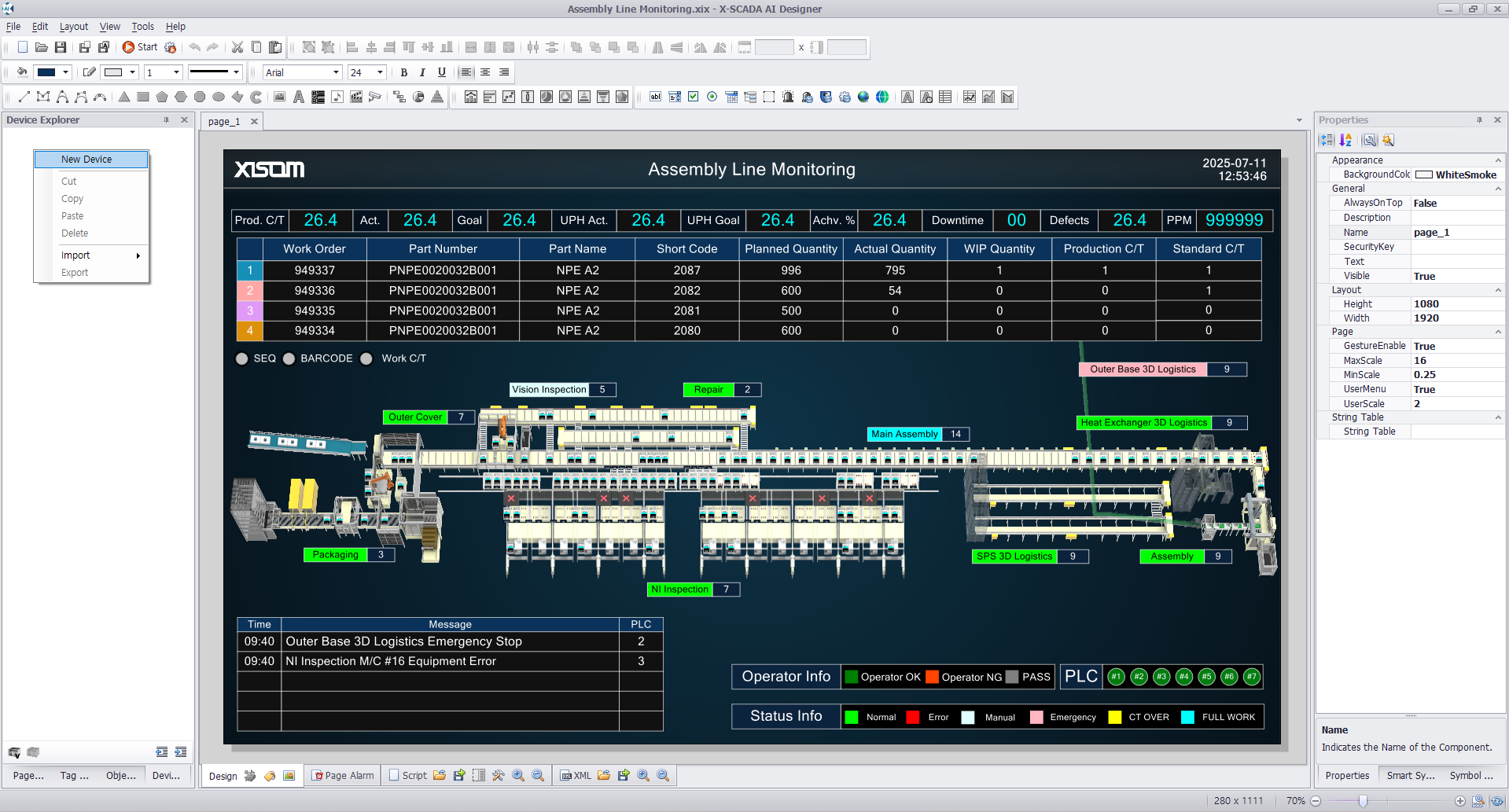Viewport: 1509px width, 812px height.
Task: Toggle Italic text formatting
Action: pyautogui.click(x=423, y=72)
